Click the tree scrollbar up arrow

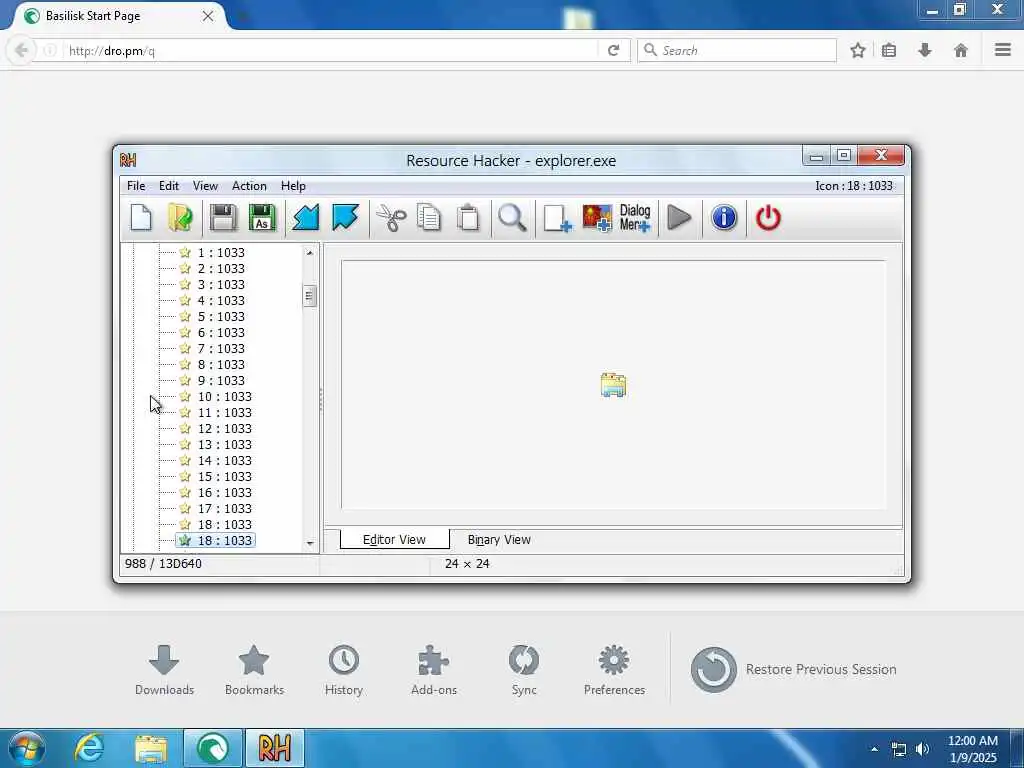pyautogui.click(x=310, y=253)
